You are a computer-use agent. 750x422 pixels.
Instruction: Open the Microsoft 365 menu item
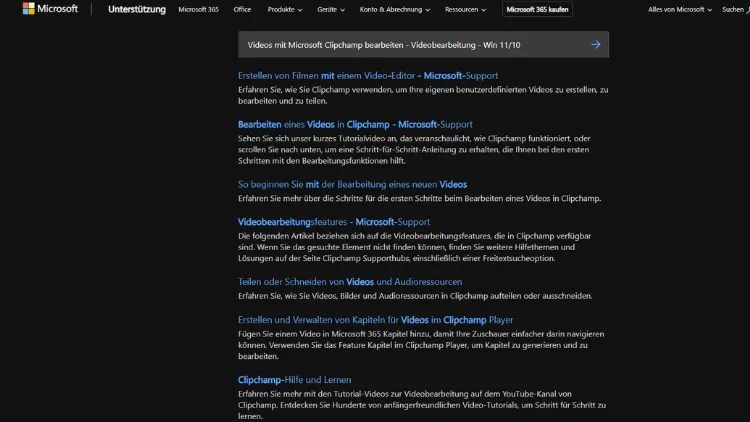199,9
